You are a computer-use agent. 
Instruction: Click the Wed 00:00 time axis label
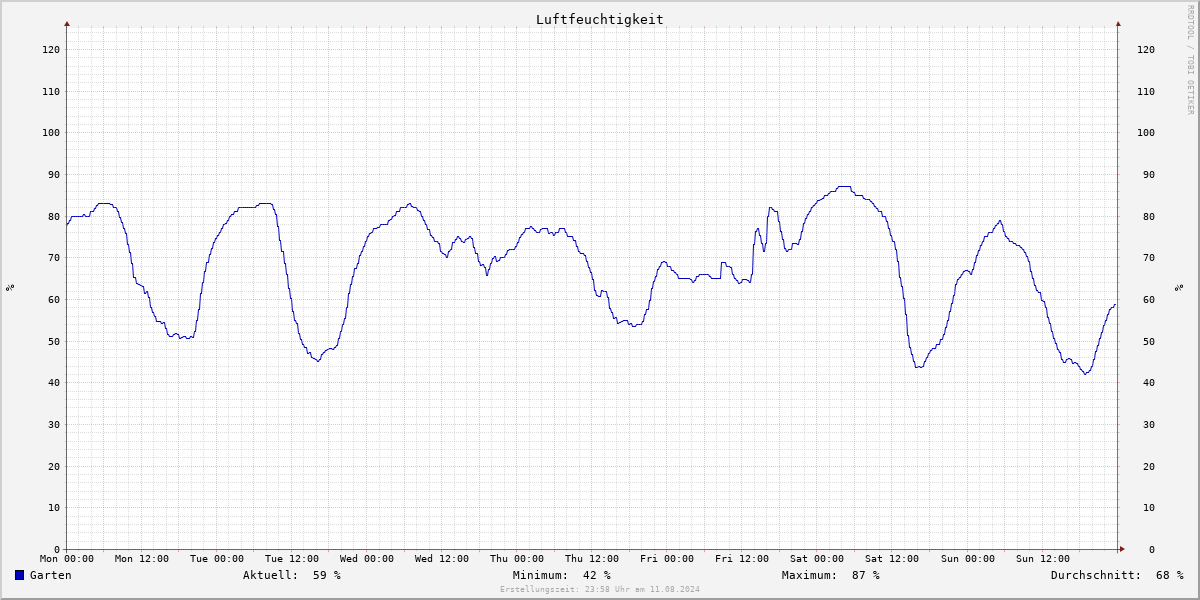pos(367,559)
